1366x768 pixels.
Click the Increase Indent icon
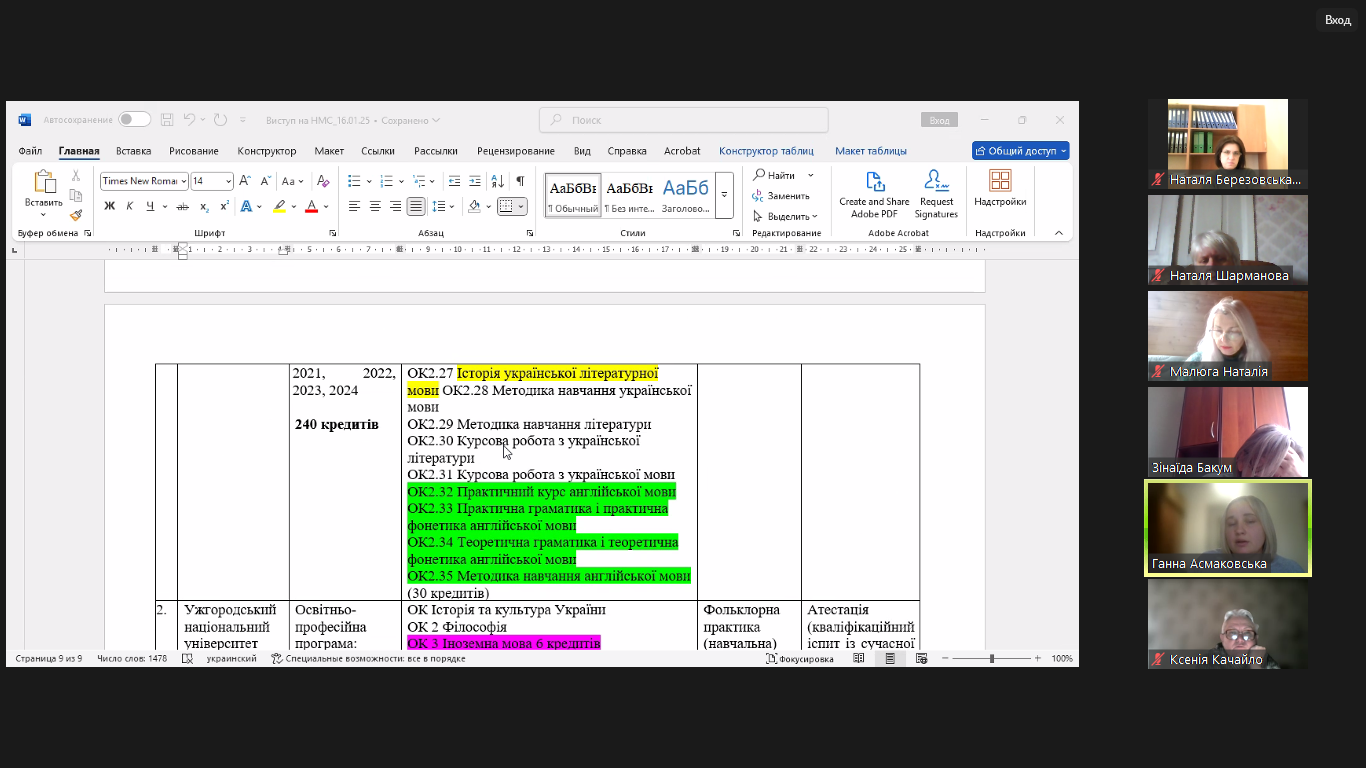click(475, 181)
